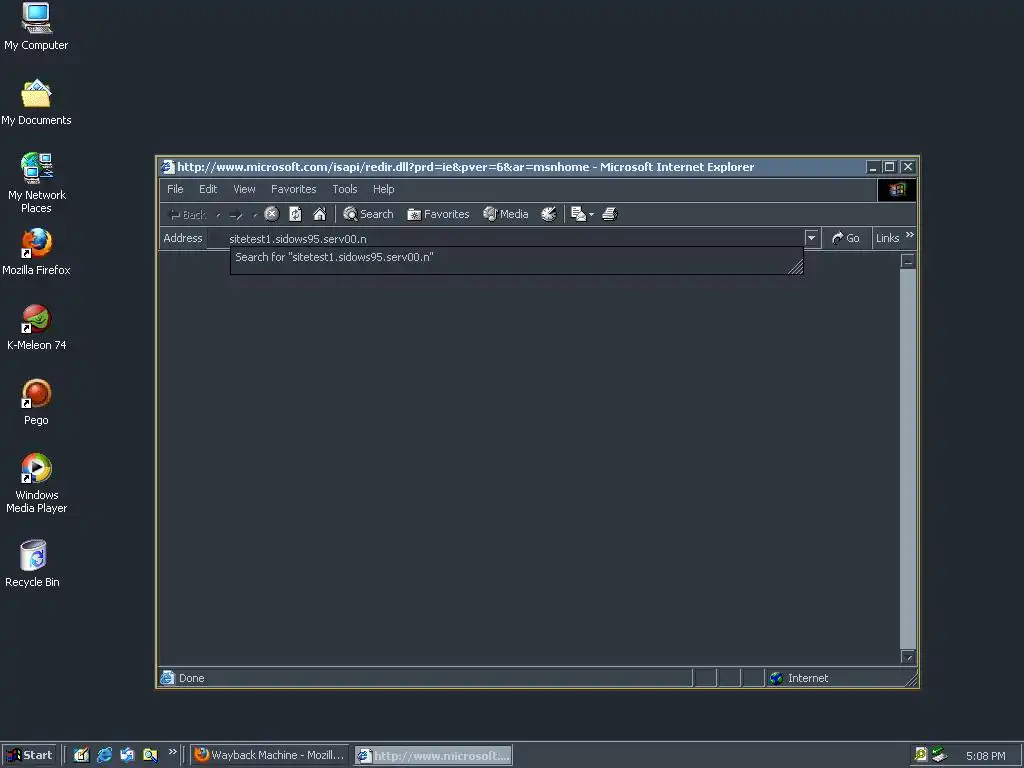Select the My Network Places desktop icon
This screenshot has width=1024, height=768.
click(x=37, y=183)
